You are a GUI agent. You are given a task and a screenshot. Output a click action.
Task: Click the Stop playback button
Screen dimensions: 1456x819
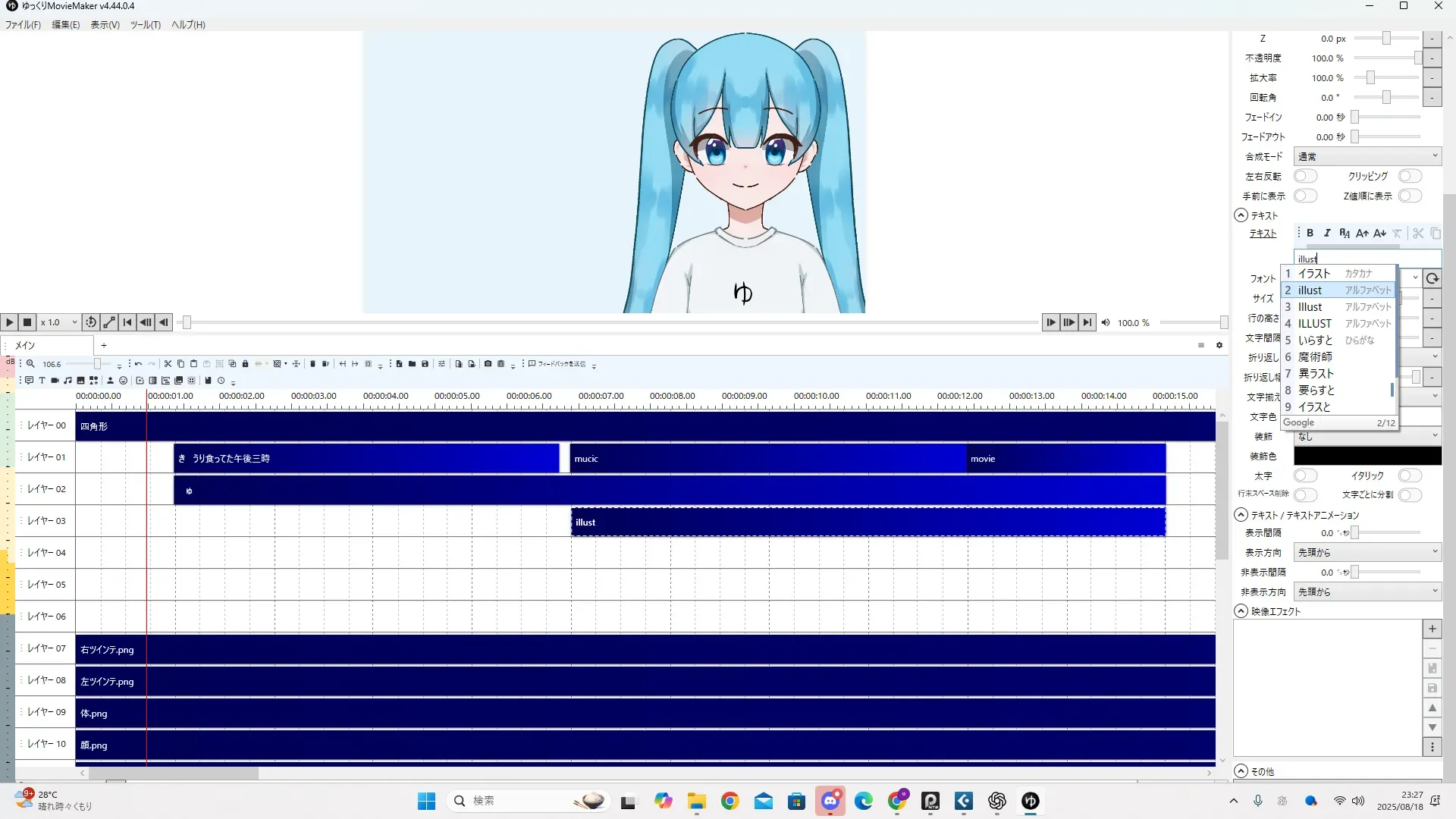[x=27, y=322]
